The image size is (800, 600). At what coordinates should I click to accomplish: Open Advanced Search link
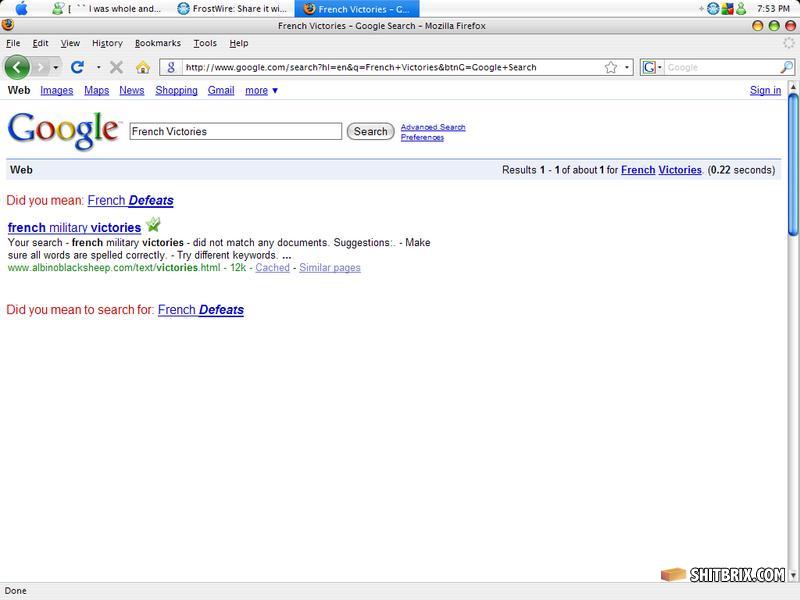click(433, 127)
